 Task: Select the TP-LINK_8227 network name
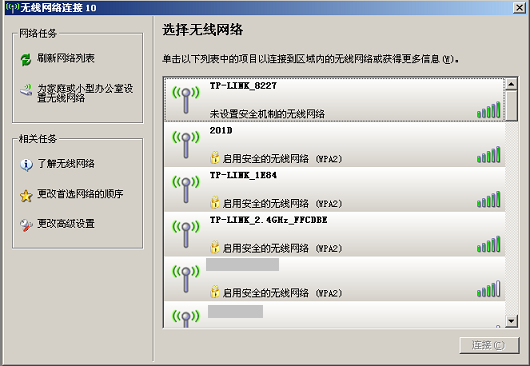tap(243, 86)
